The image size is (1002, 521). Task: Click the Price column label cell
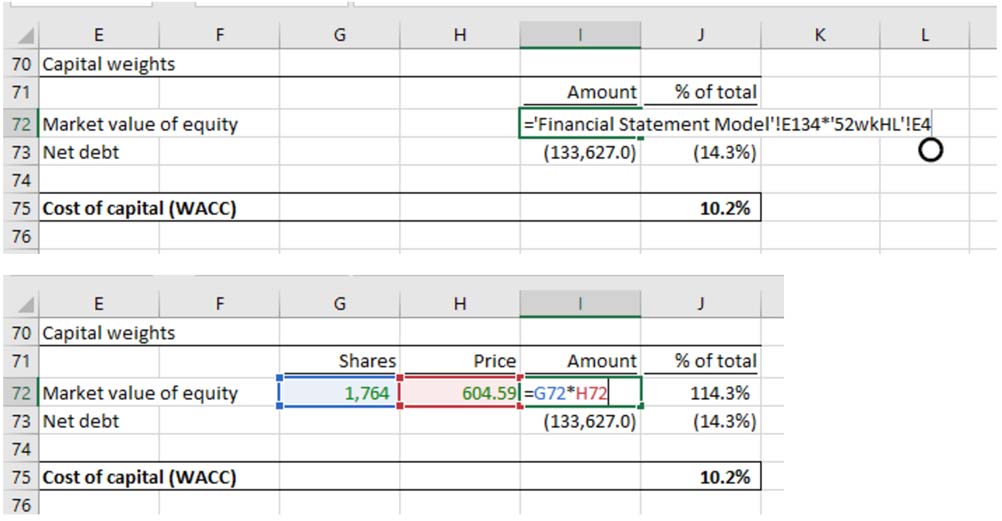(459, 361)
